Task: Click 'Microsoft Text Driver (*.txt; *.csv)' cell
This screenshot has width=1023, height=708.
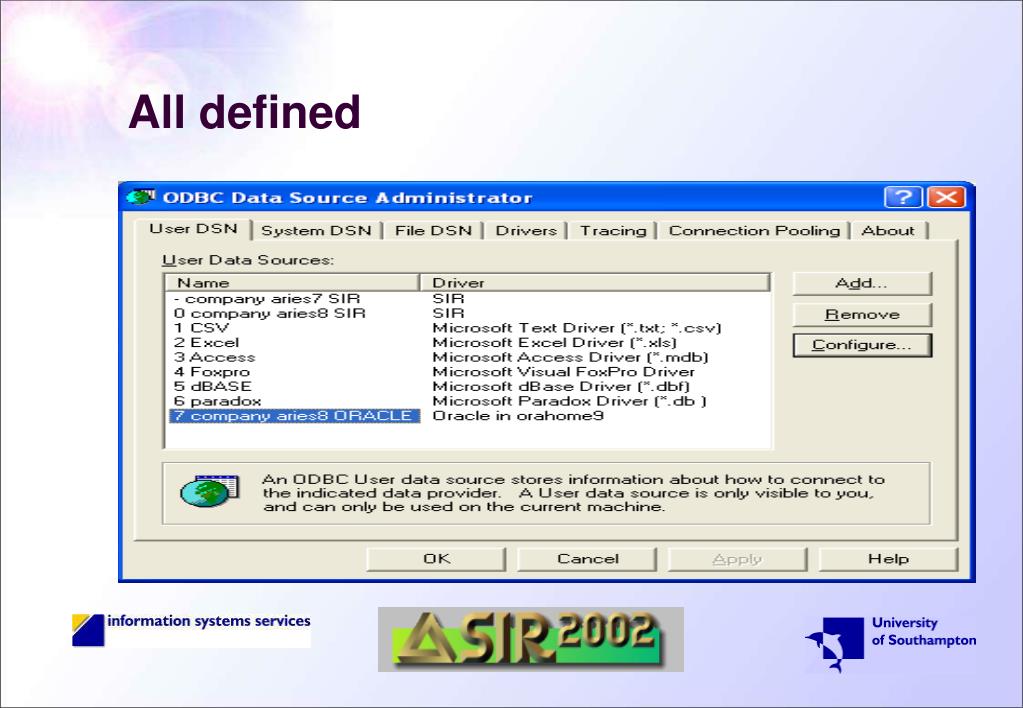Action: (577, 328)
